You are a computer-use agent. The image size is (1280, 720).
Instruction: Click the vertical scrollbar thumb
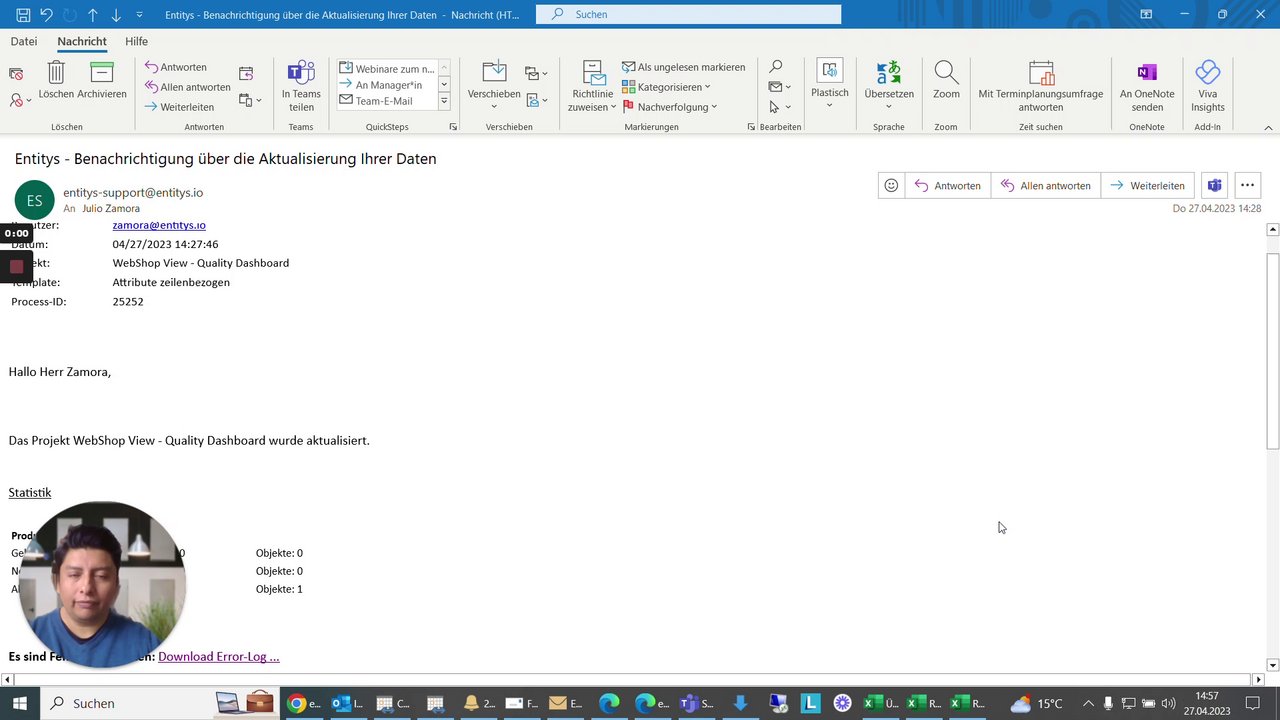tap(1272, 352)
